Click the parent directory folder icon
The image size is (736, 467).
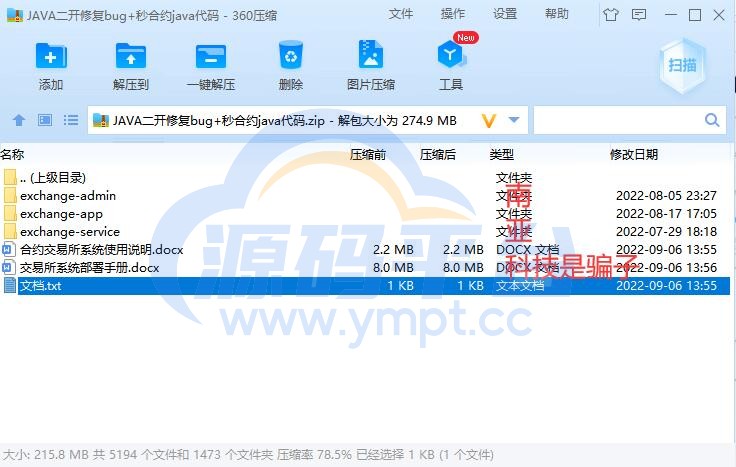tap(10, 177)
